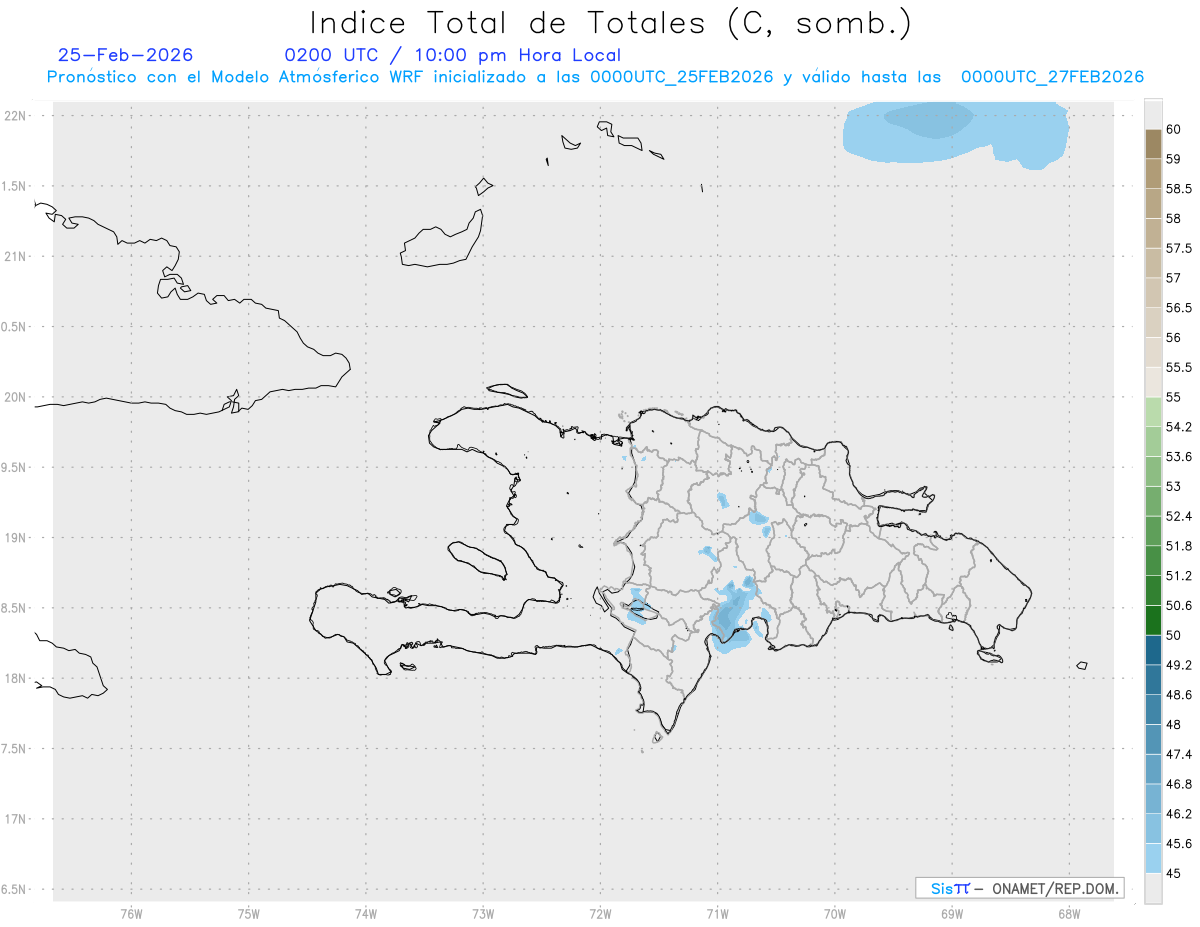The width and height of the screenshot is (1200, 927).
Task: Click the longitude label '72W'
Action: tap(600, 913)
